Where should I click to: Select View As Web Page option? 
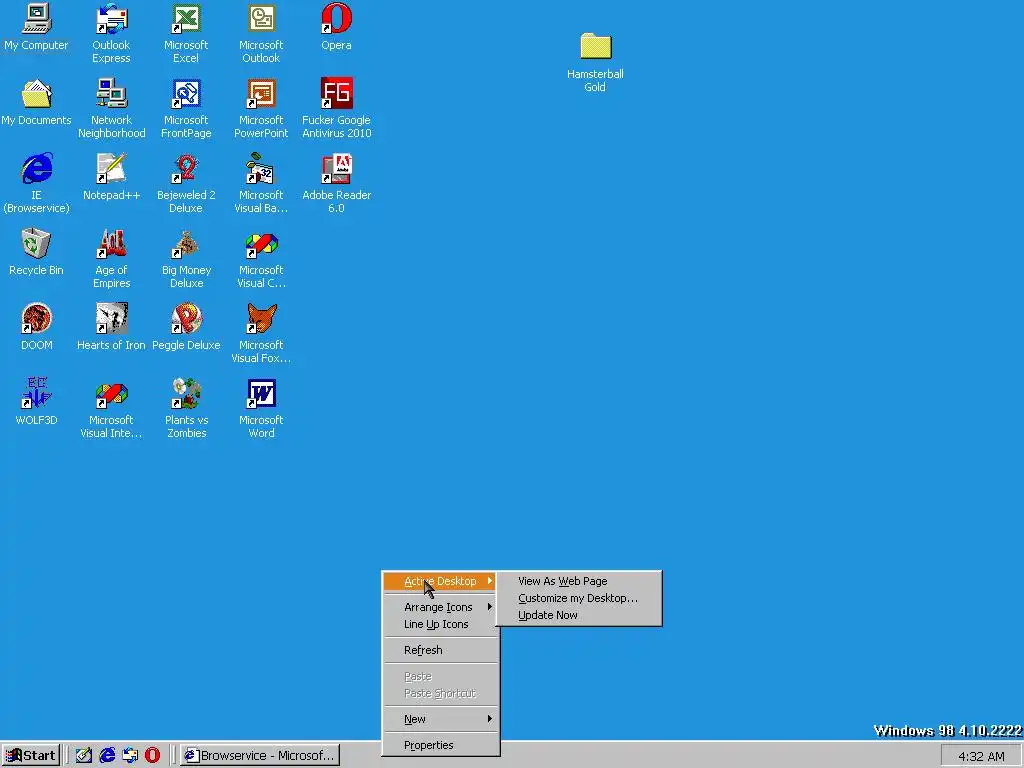(579, 581)
